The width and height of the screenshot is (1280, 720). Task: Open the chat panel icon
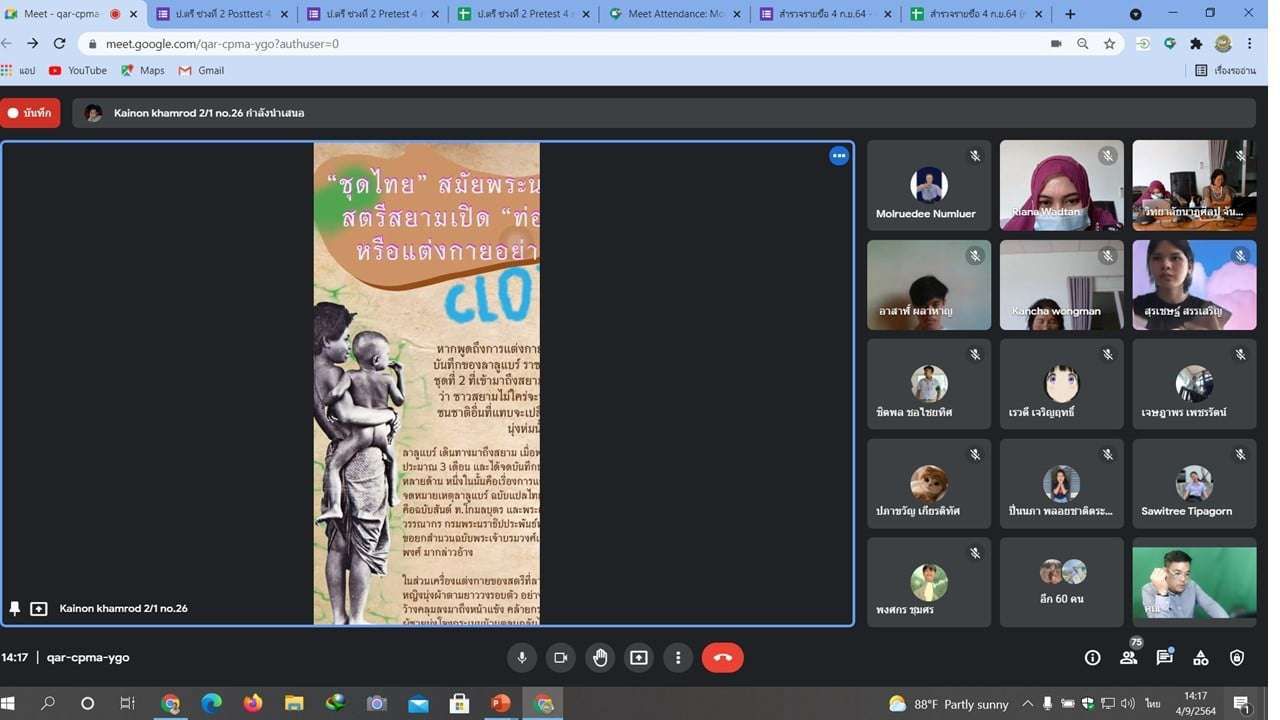coord(1165,657)
